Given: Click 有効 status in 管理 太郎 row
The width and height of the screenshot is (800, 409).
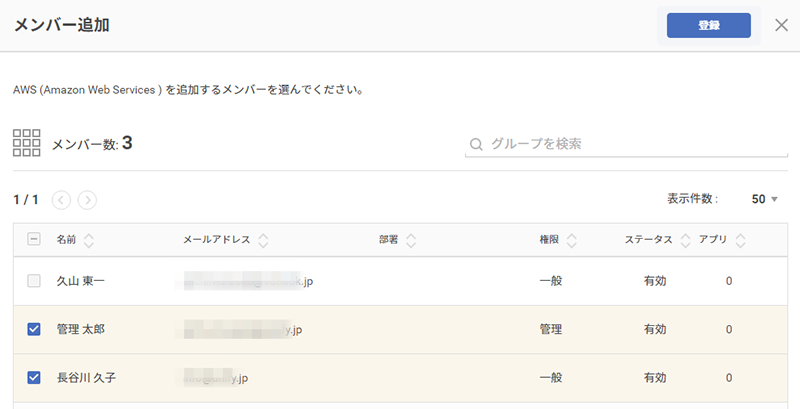Looking at the screenshot, I should point(655,329).
